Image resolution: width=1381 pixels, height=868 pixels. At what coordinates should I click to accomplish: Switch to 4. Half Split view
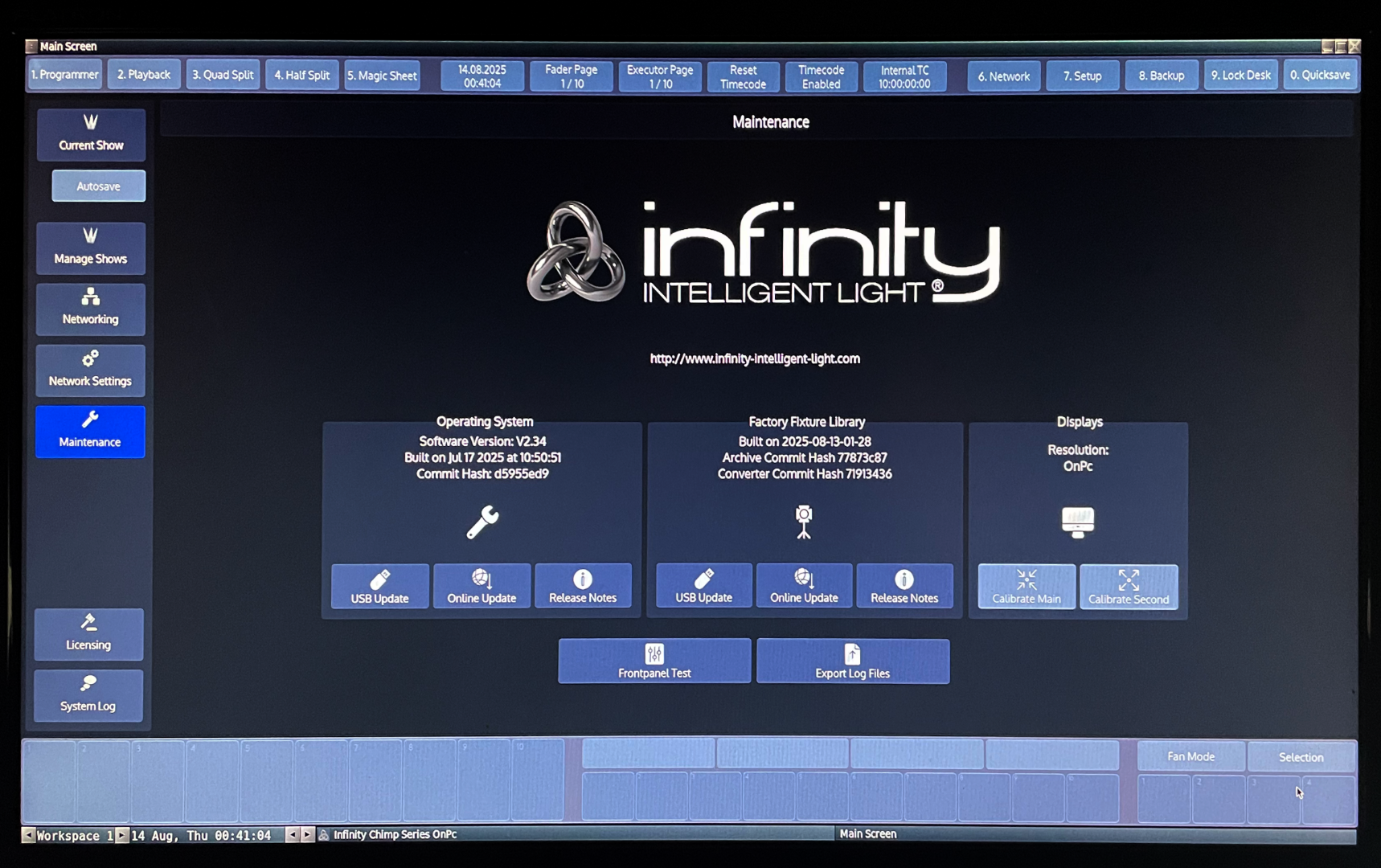click(301, 75)
